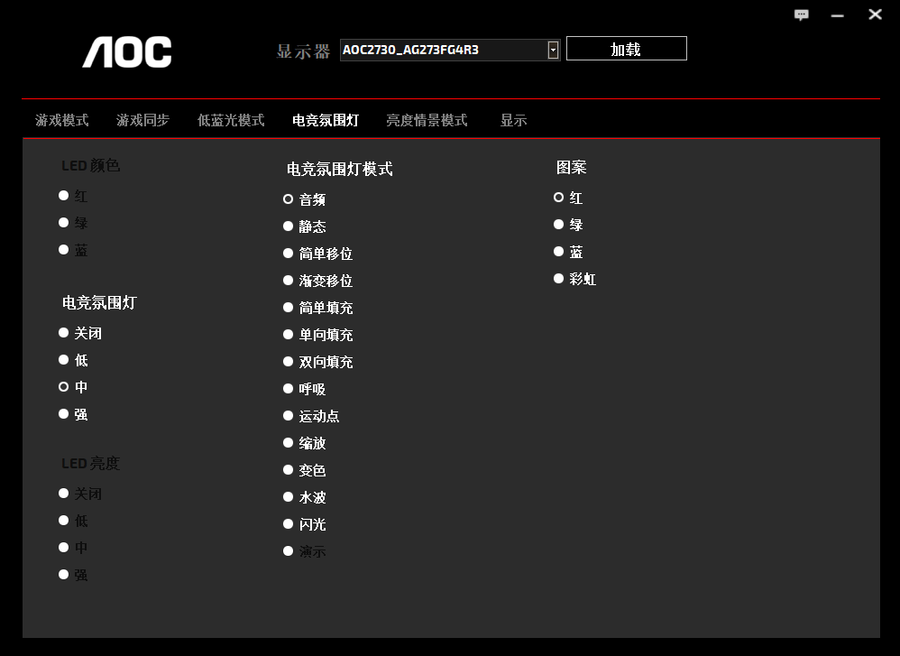Set LED 亮度 to 关闭
The height and width of the screenshot is (656, 900).
click(64, 494)
